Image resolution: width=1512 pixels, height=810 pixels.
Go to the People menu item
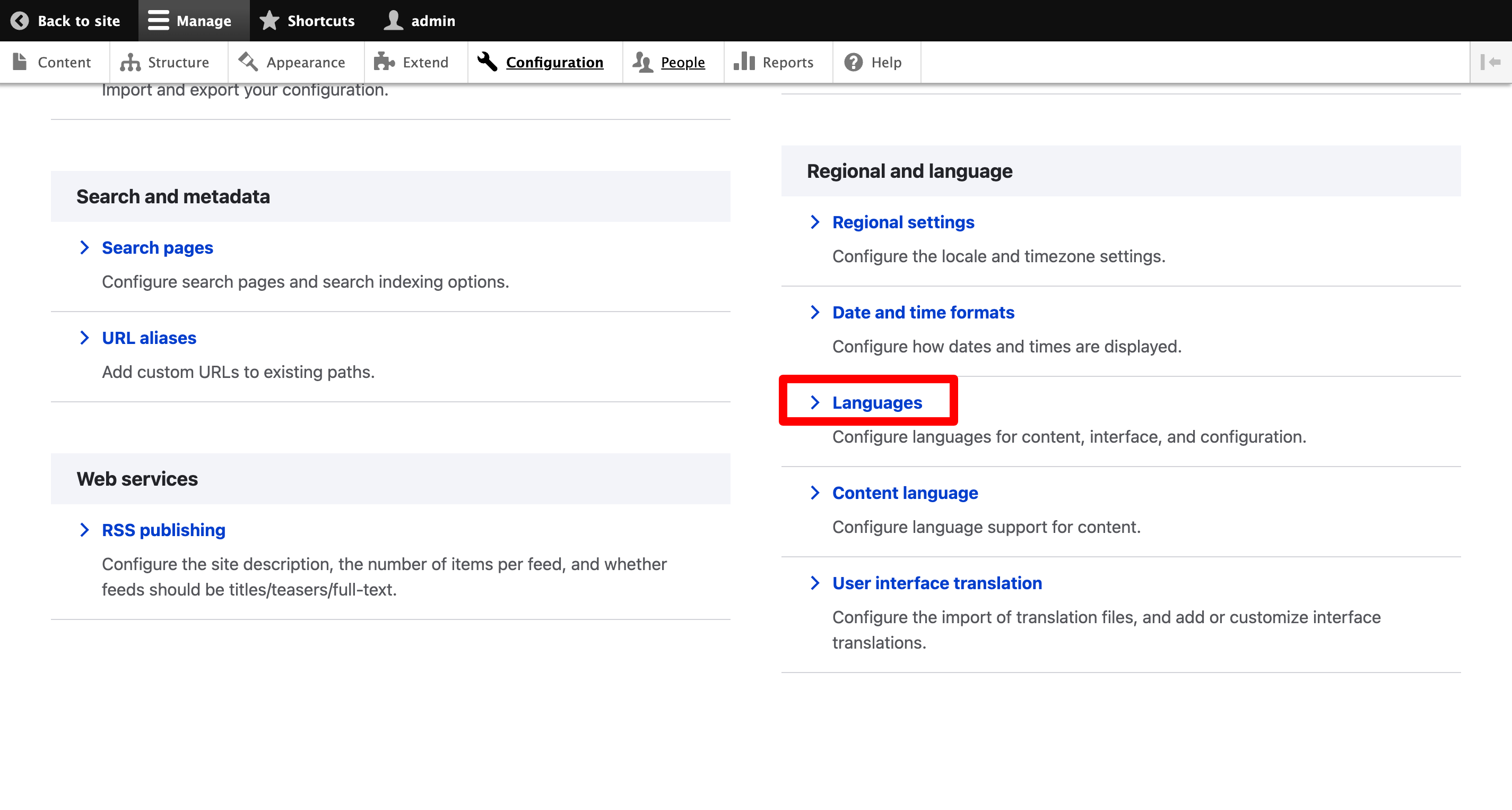coord(682,62)
